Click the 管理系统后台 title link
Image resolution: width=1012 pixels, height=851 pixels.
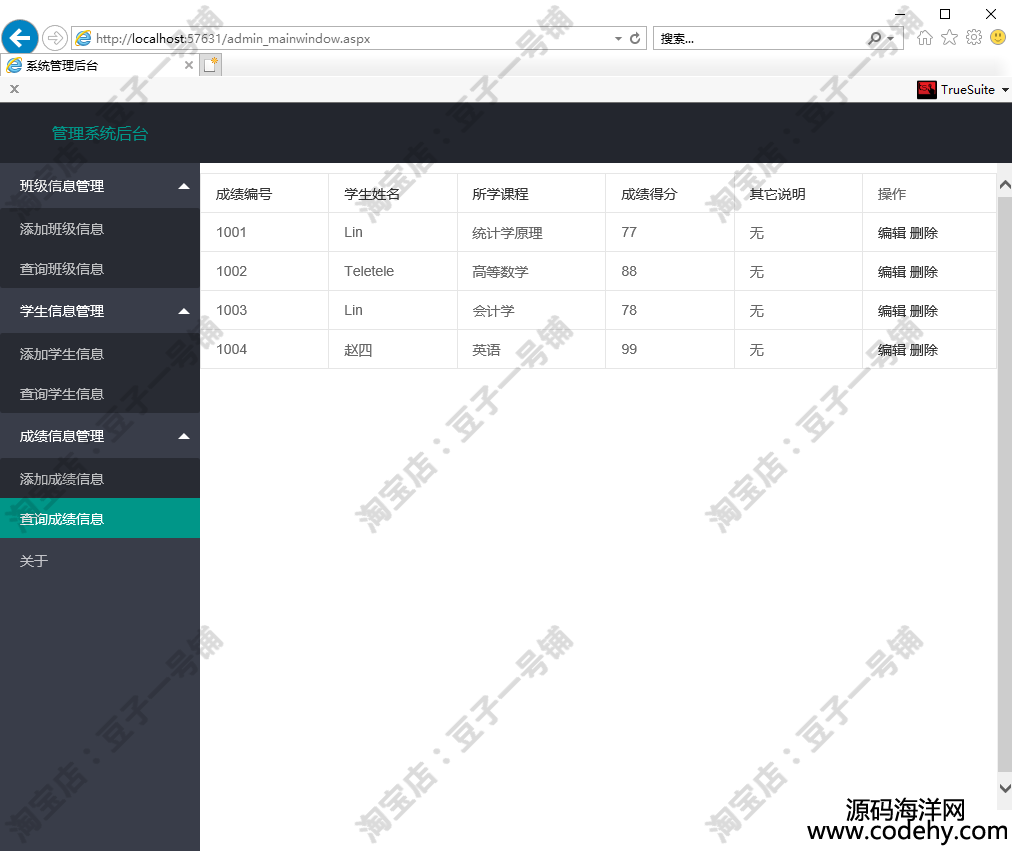tap(100, 134)
